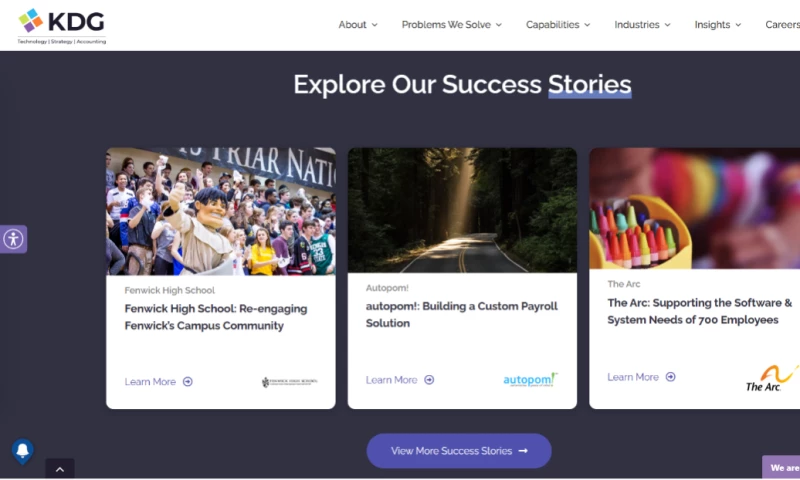Click the Fenwick High School logo
Screen dimensions: 800x480
tap(290, 382)
